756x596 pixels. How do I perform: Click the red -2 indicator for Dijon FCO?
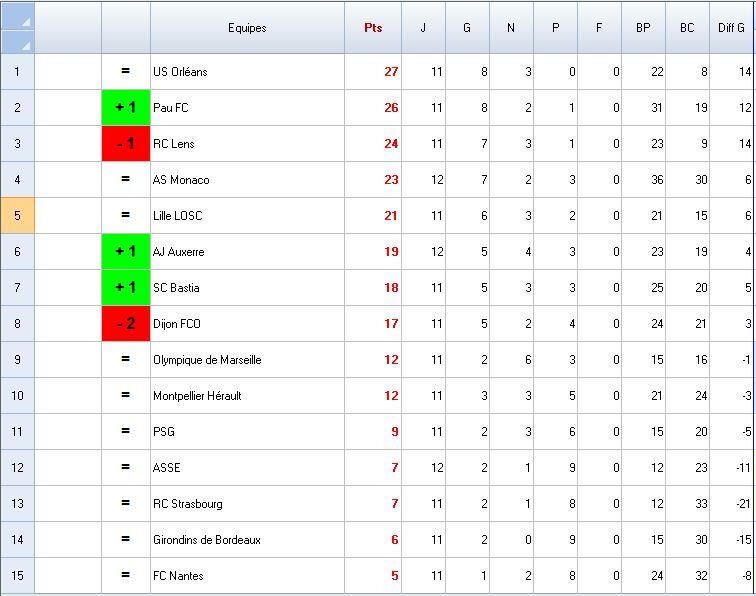click(126, 323)
